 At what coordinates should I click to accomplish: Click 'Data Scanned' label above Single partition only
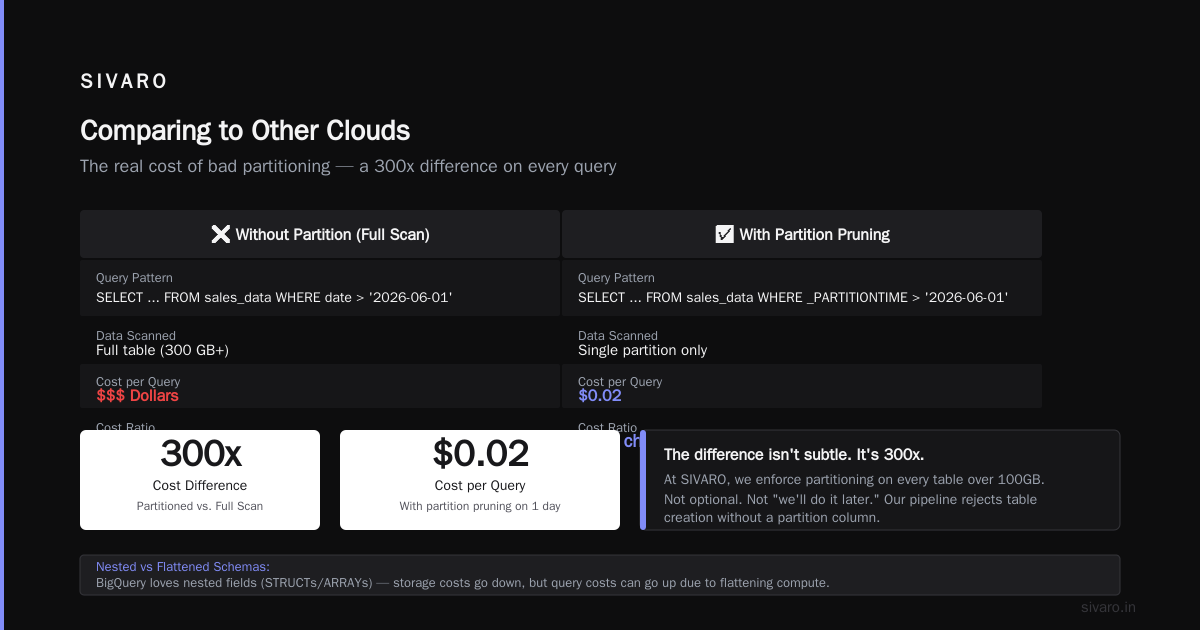(x=618, y=336)
